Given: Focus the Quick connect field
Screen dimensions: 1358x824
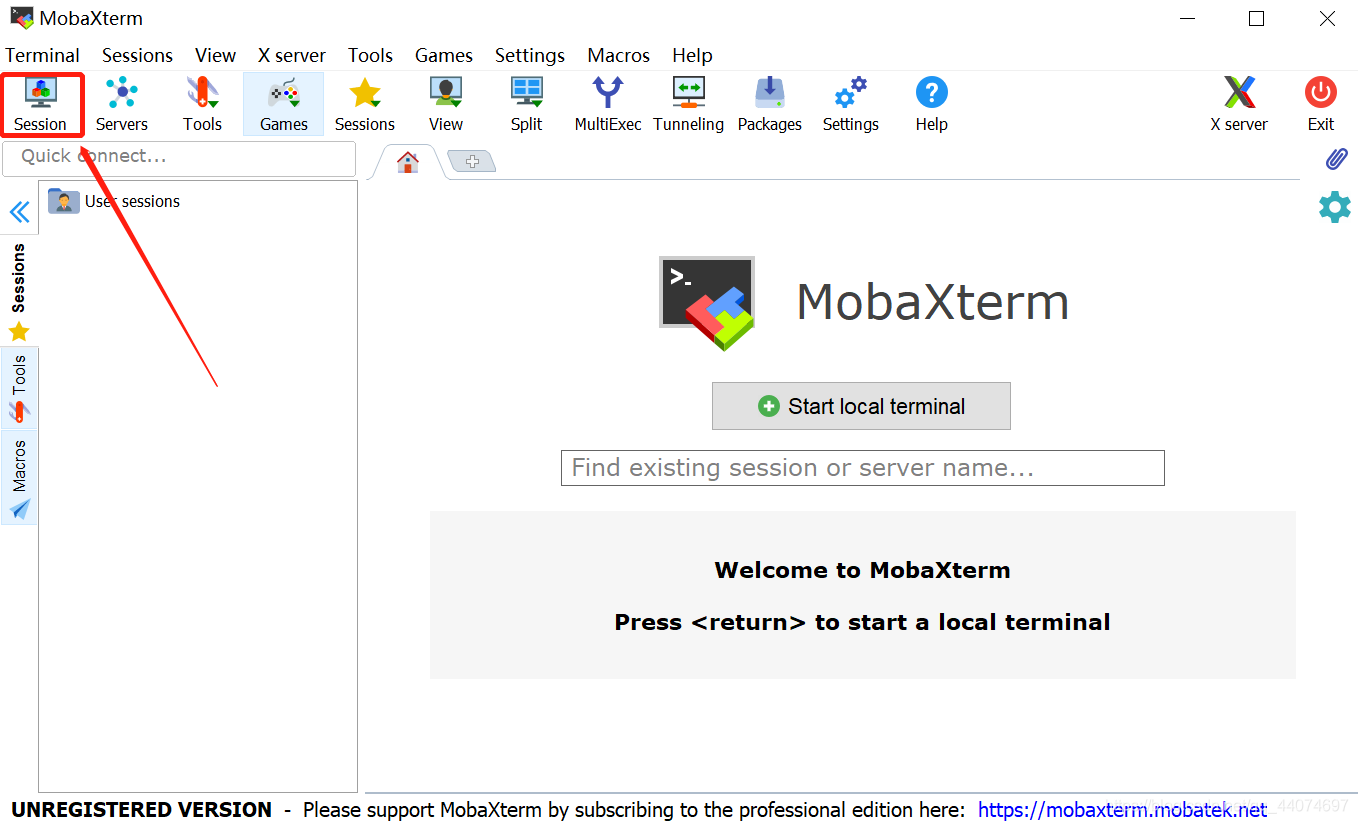Looking at the screenshot, I should coord(179,158).
